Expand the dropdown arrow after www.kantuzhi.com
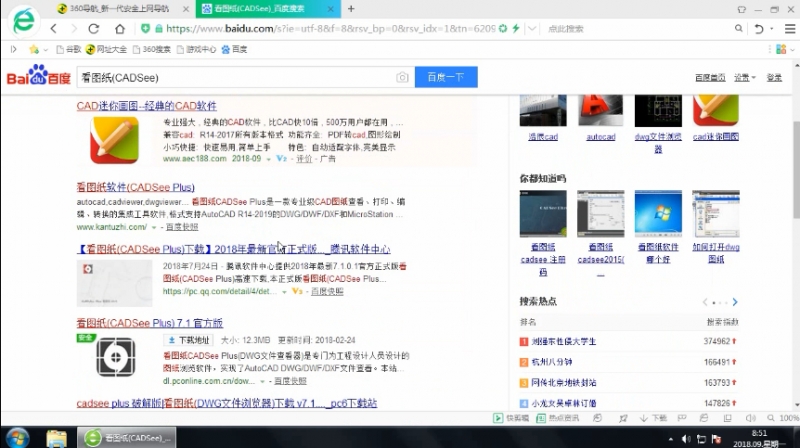 pos(154,227)
